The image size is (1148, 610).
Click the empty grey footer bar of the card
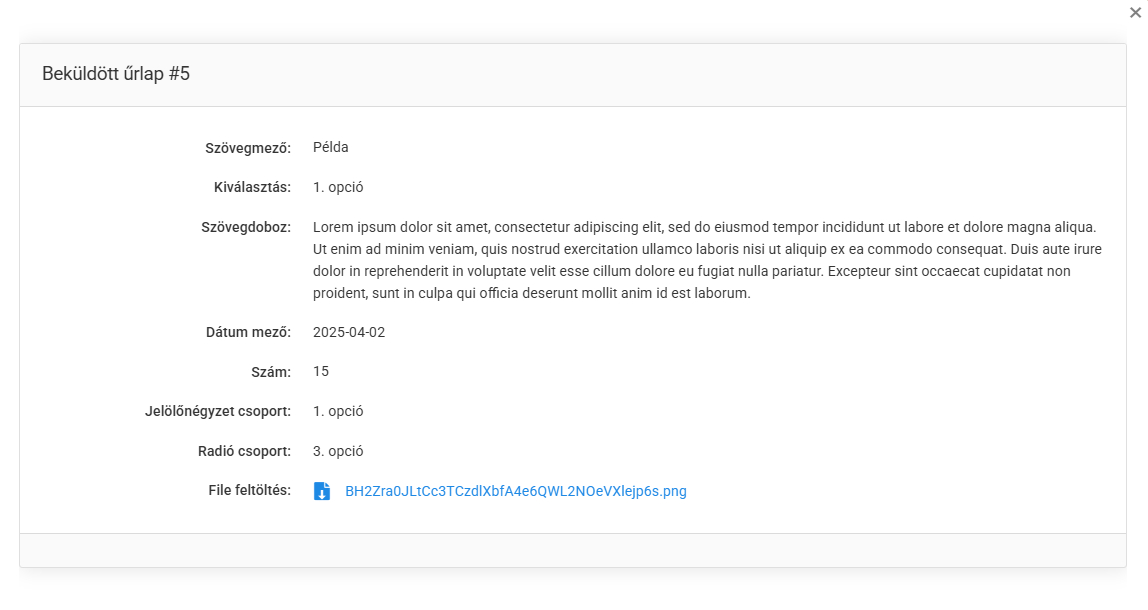[572, 550]
